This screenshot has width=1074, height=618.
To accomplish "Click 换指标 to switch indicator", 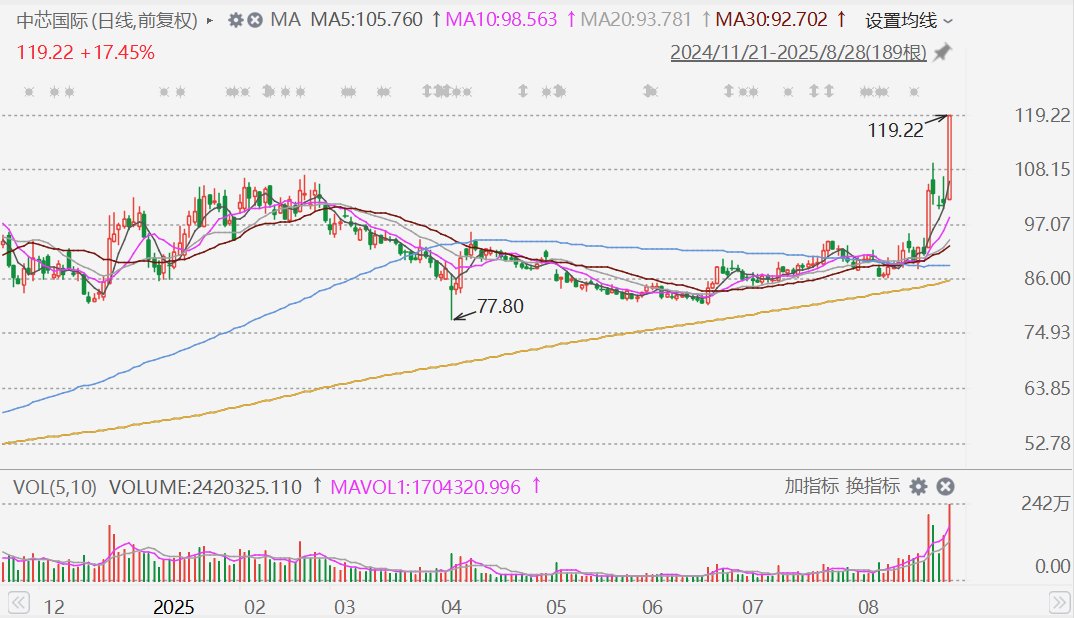I will pos(873,486).
